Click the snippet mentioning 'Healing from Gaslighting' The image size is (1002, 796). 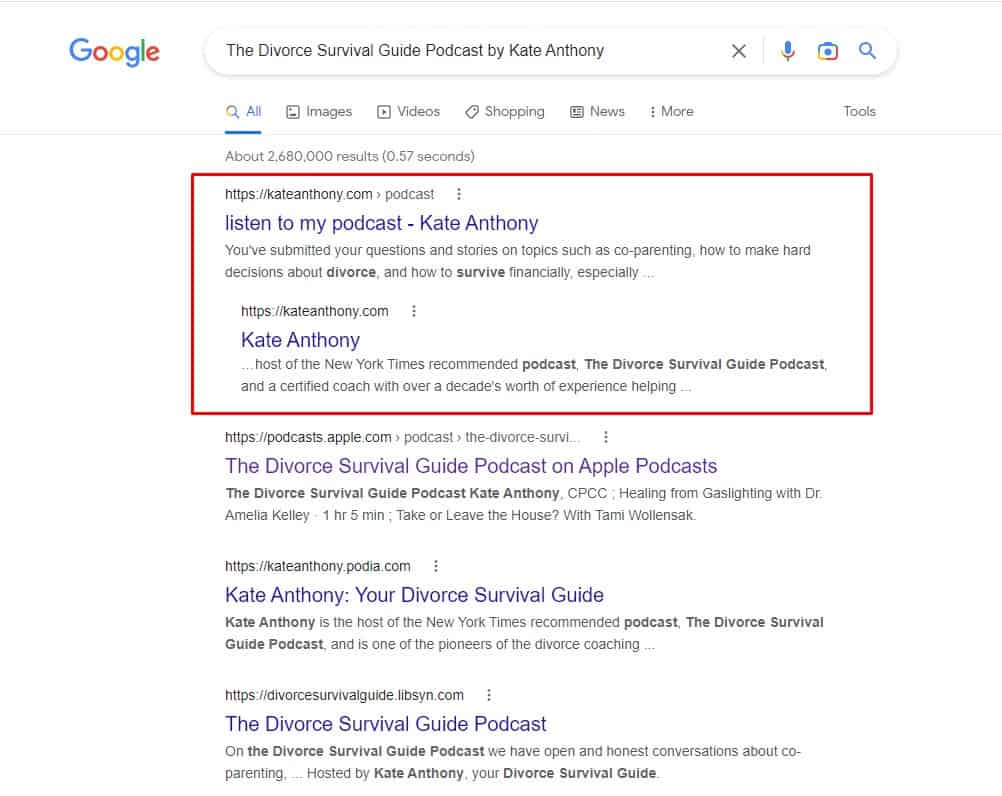coord(524,504)
